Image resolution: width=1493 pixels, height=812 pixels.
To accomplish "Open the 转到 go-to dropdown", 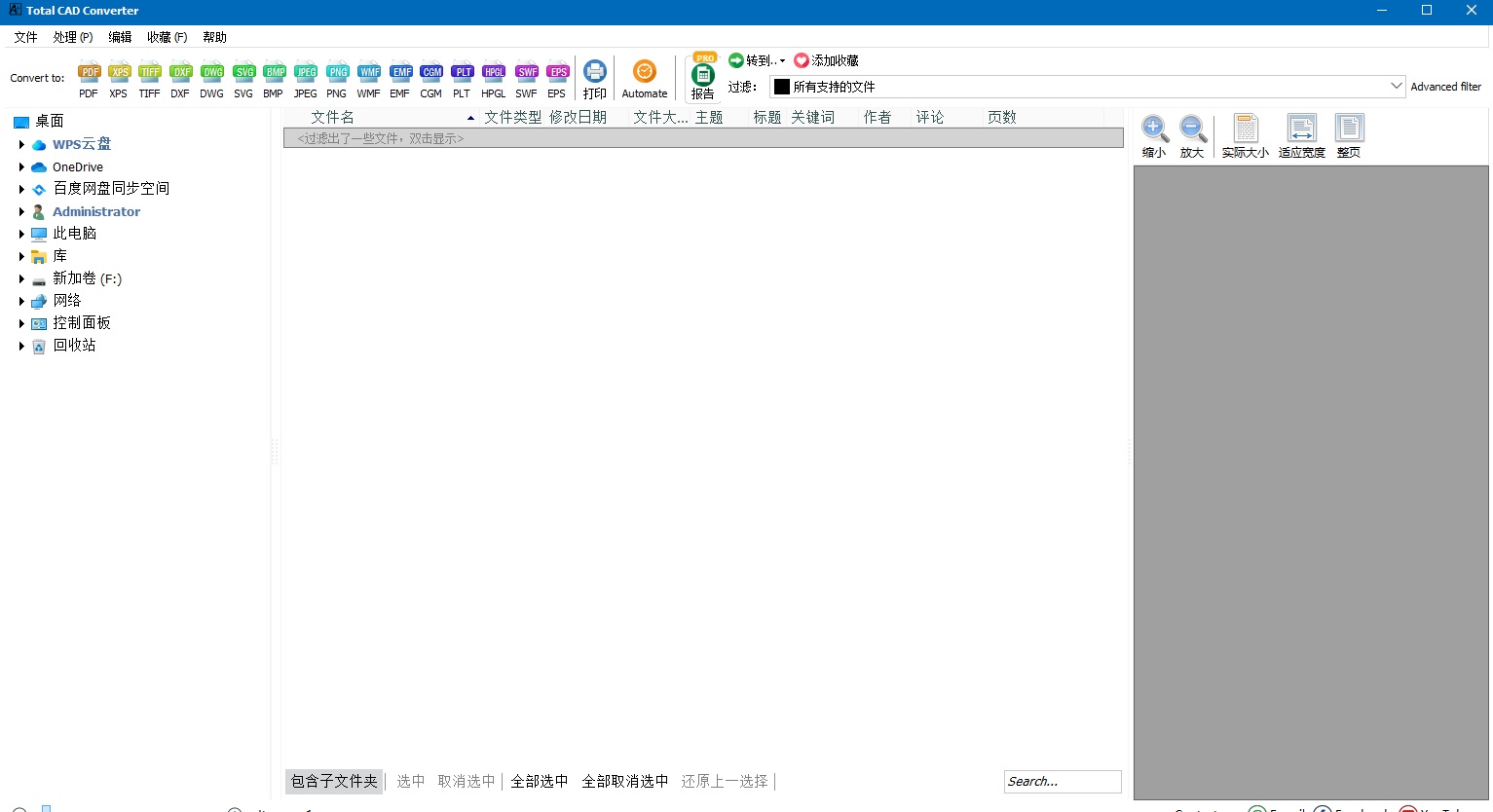I will tap(757, 60).
